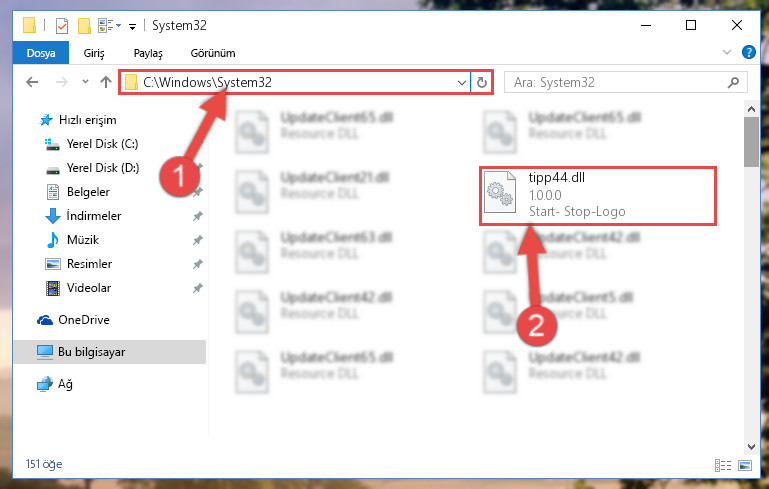Expand the address bar history dropdown
The width and height of the screenshot is (769, 489).
[461, 82]
